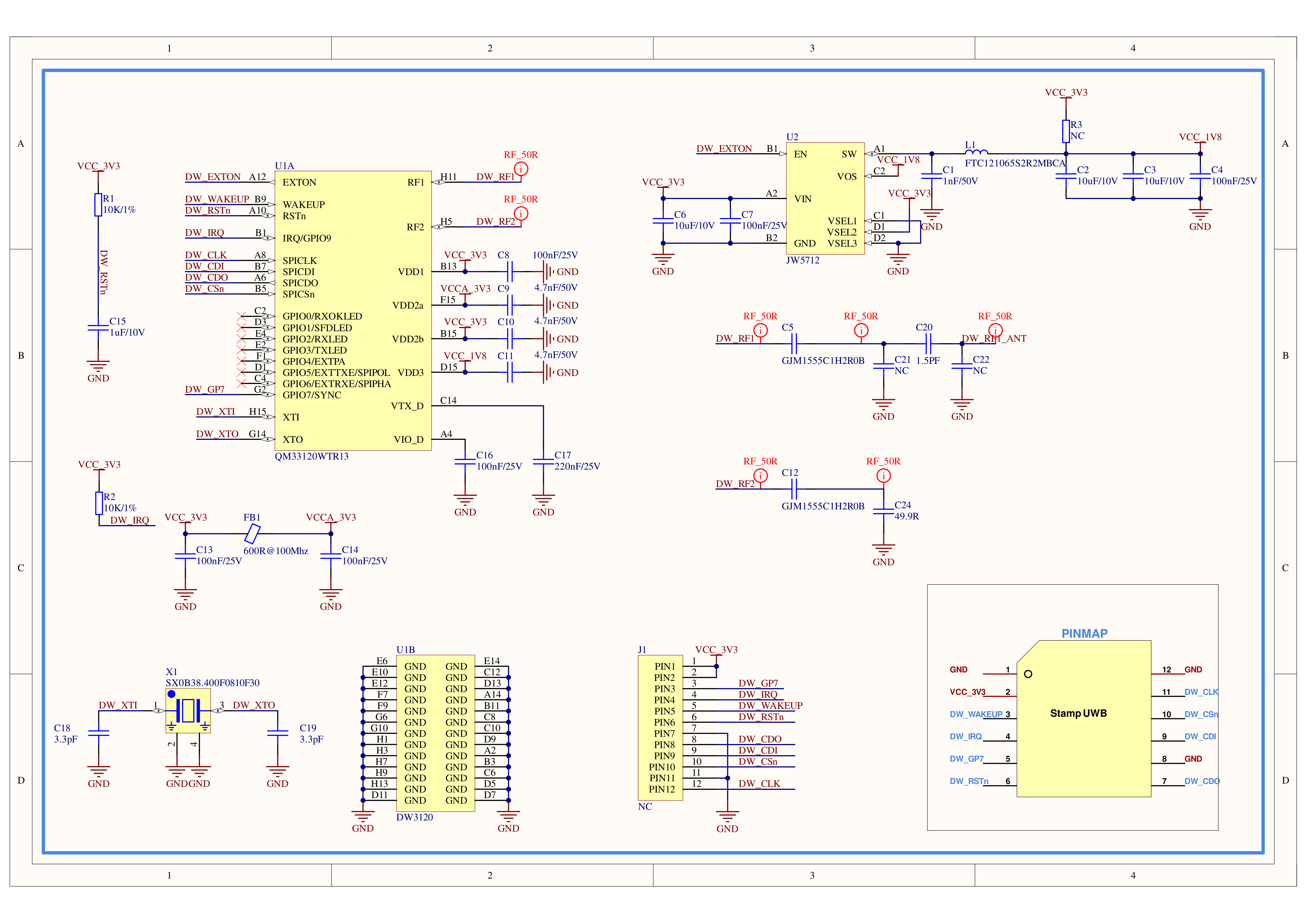This screenshot has height=924, width=1308.
Task: Click the C3 10uF/10V capacitor symbol
Action: pos(1133,176)
